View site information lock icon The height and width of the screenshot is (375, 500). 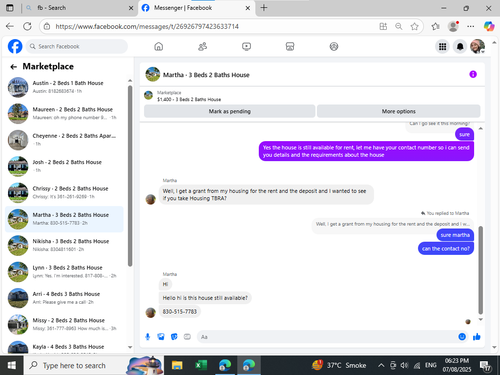click(x=47, y=26)
